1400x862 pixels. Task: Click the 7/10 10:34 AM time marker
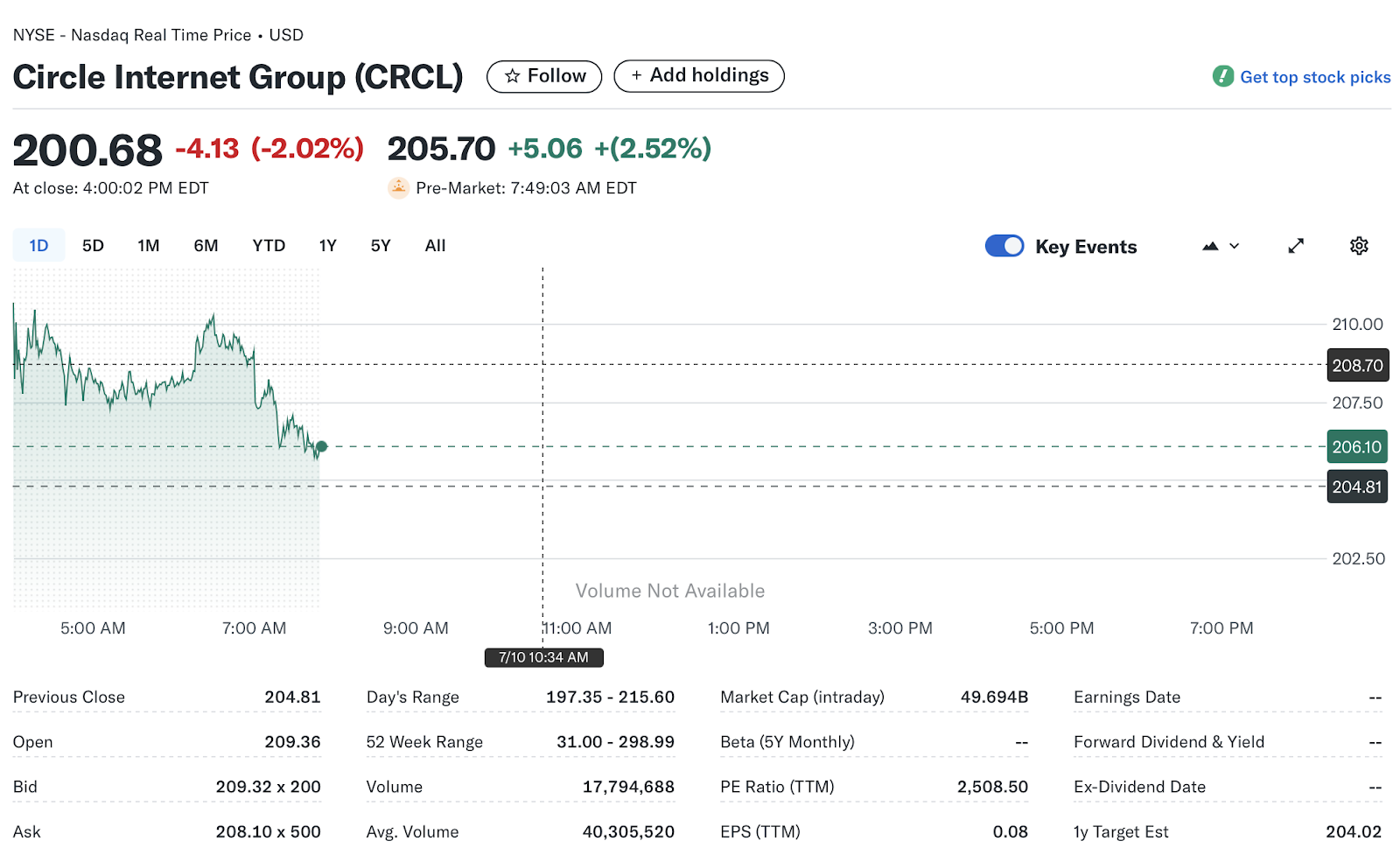[543, 657]
